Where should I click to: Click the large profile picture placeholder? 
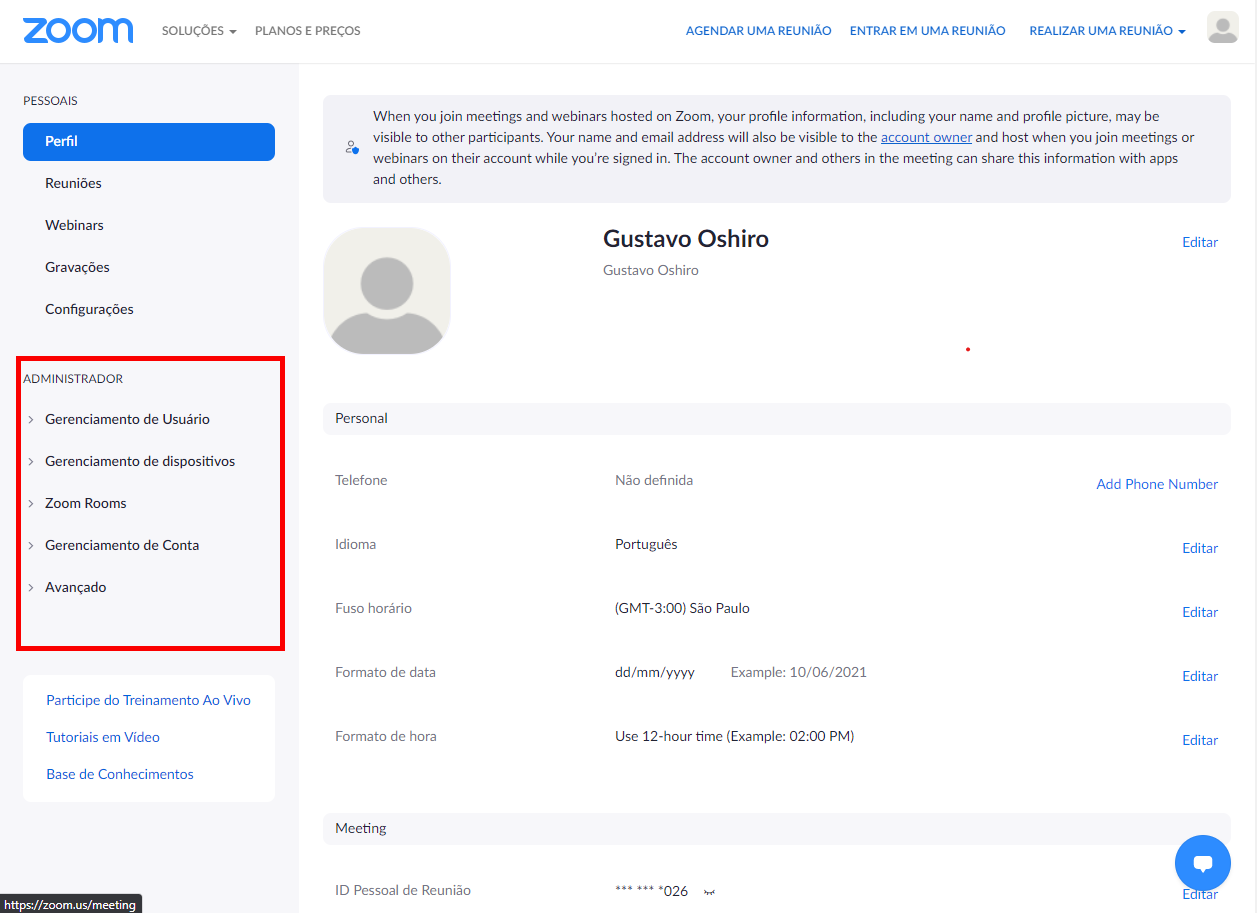click(387, 291)
